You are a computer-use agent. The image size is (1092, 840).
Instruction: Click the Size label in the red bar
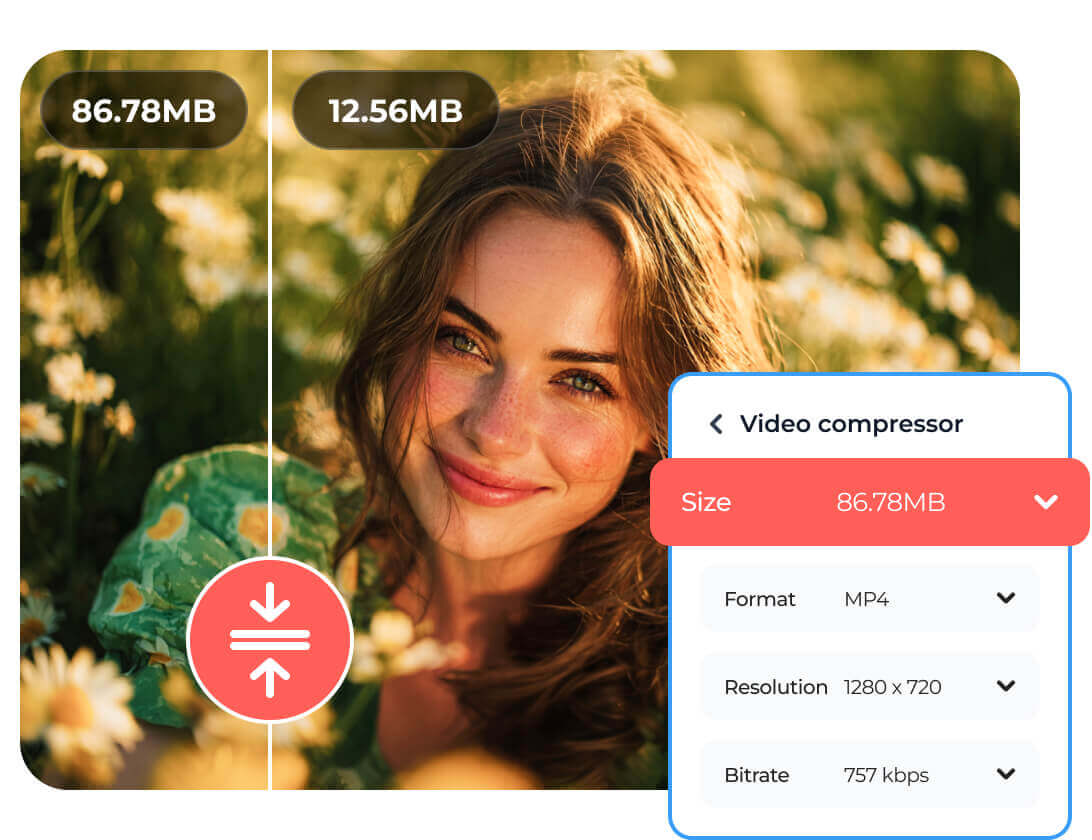pyautogui.click(x=706, y=502)
